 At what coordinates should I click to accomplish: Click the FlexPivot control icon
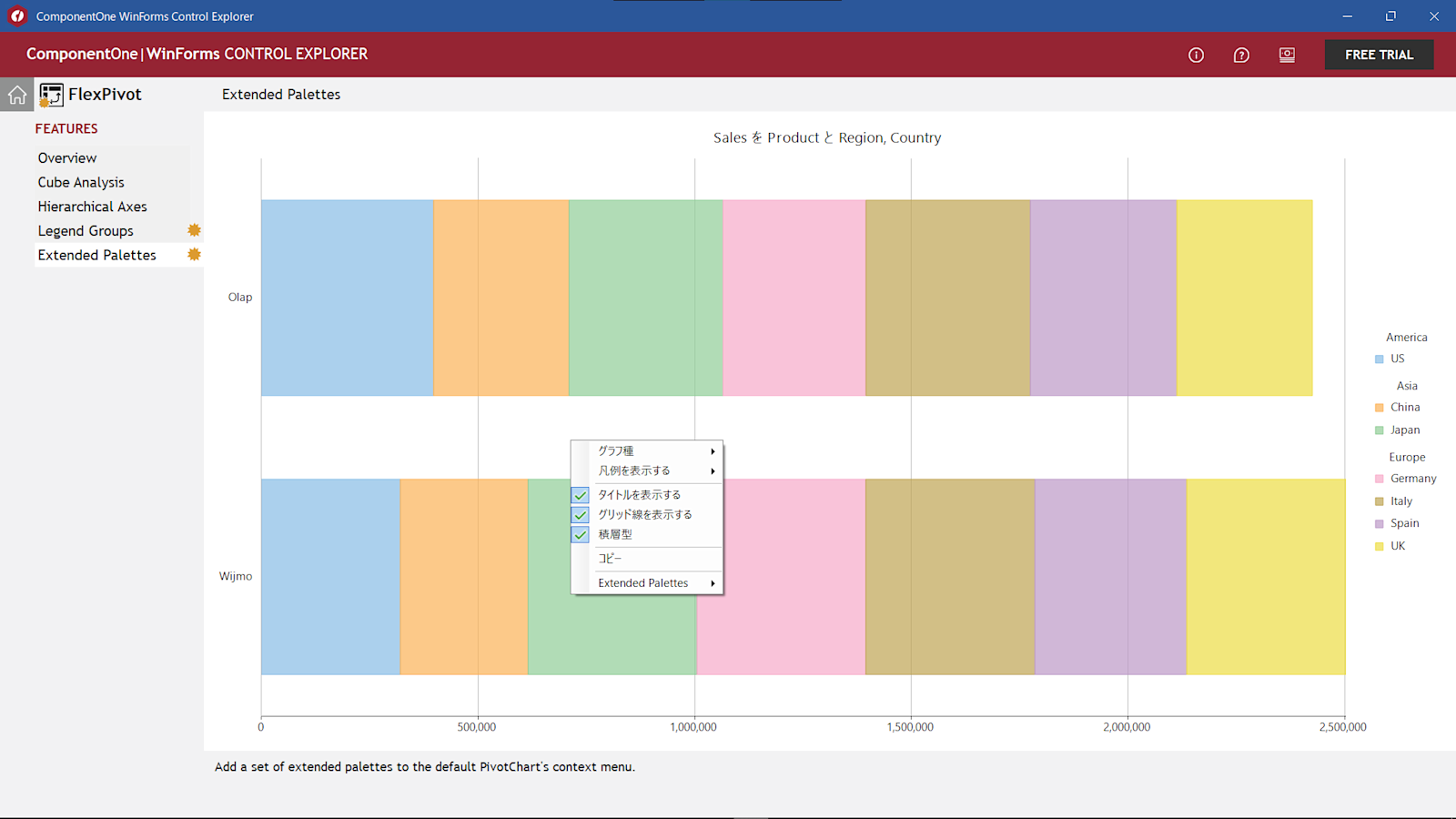click(x=51, y=95)
